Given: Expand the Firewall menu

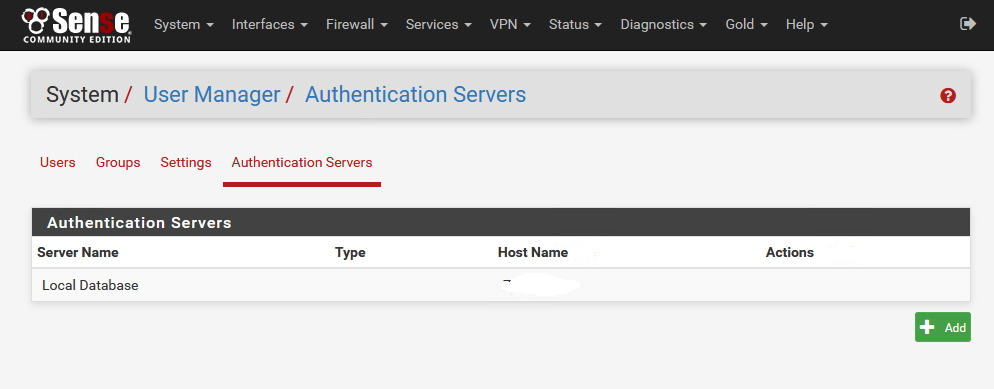Looking at the screenshot, I should 357,25.
